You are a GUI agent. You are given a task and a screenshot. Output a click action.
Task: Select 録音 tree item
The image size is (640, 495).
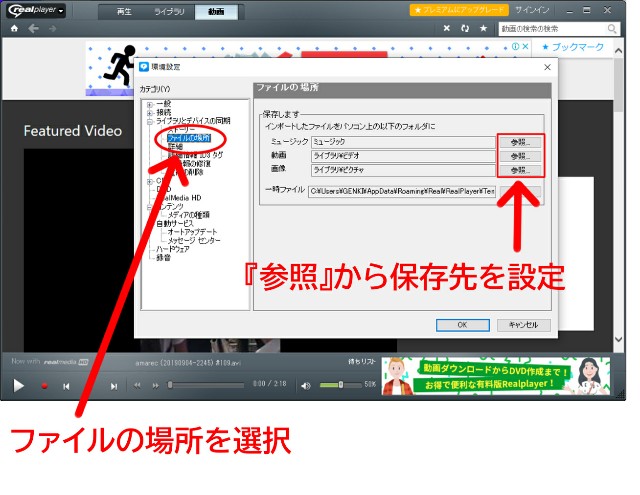pos(163,257)
